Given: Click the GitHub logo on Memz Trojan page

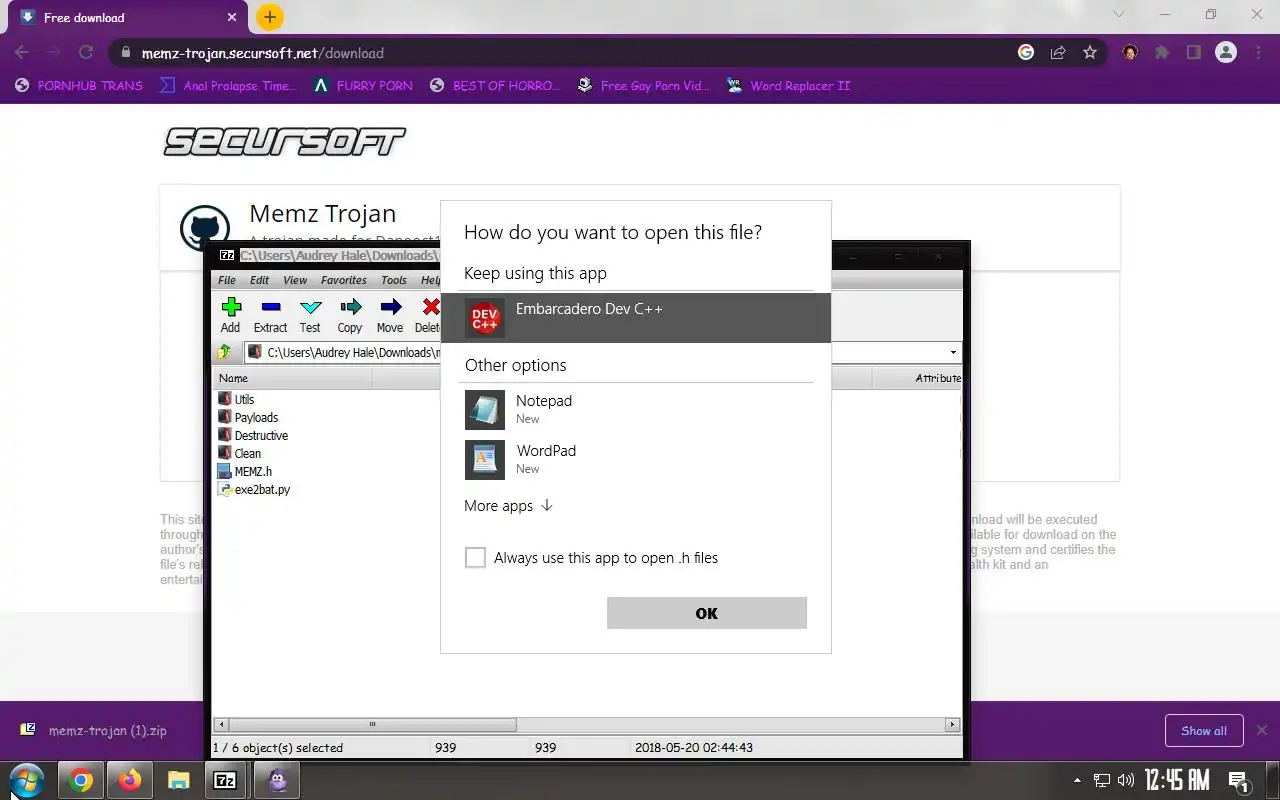Looking at the screenshot, I should point(205,229).
